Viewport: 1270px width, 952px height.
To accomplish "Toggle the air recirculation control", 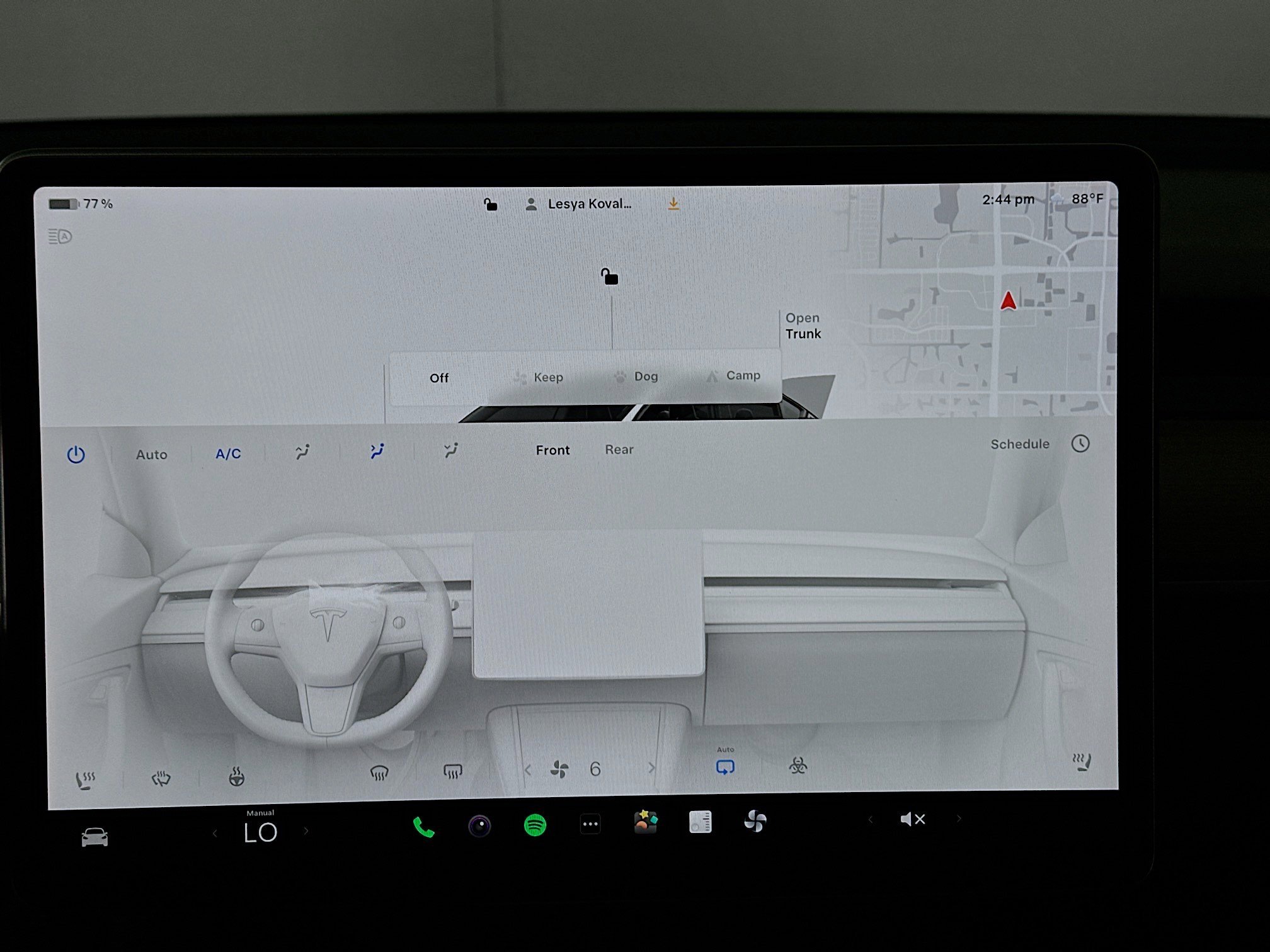I will (x=726, y=767).
